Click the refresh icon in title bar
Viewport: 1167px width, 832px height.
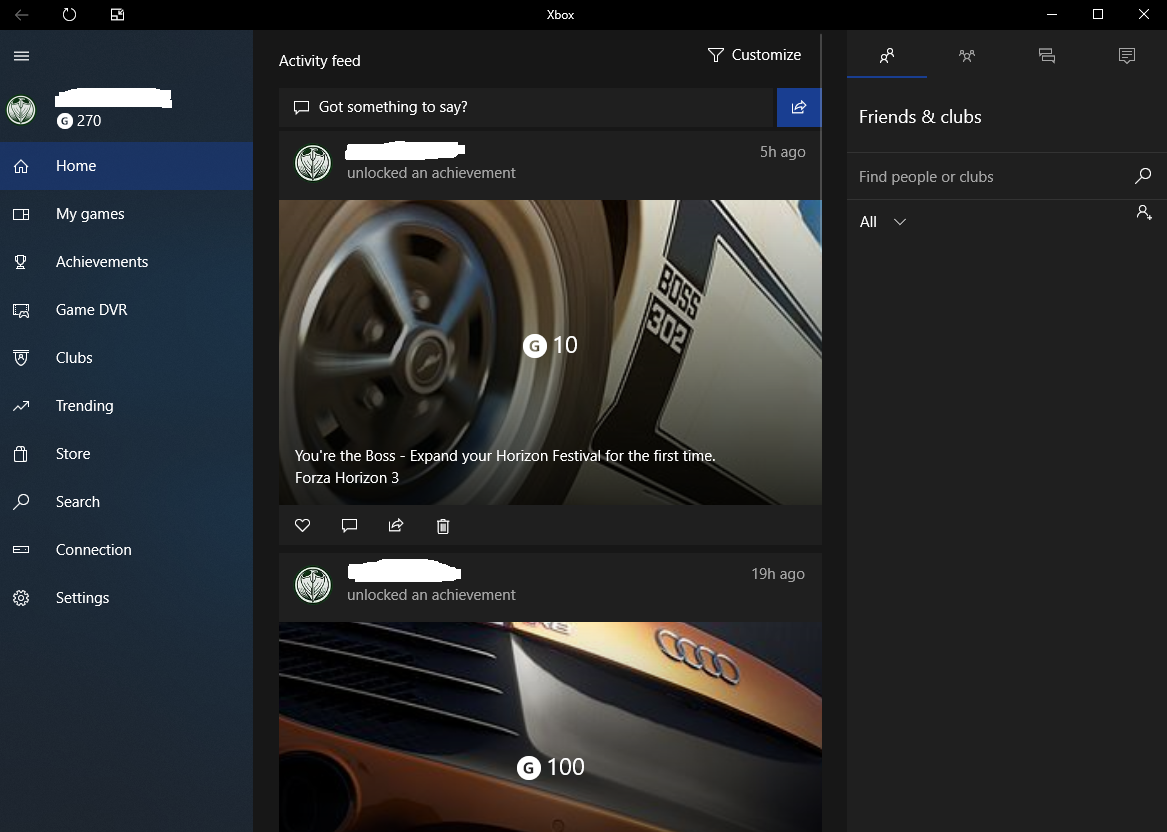69,14
